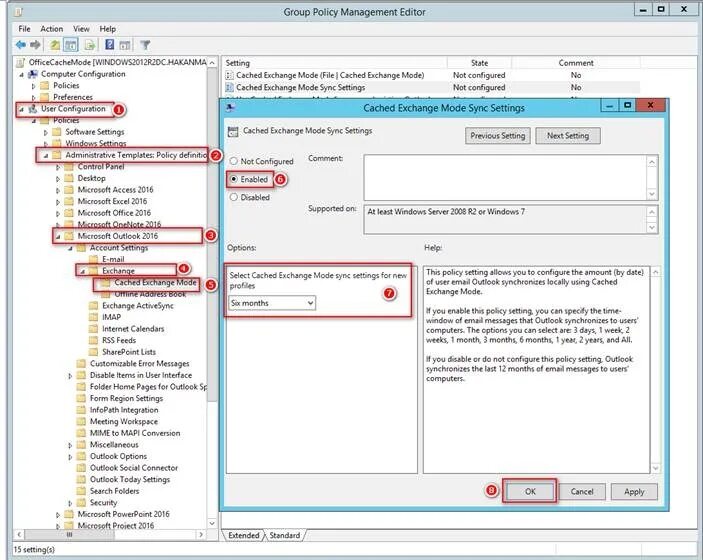
Task: Open the Help menu
Action: 108,29
